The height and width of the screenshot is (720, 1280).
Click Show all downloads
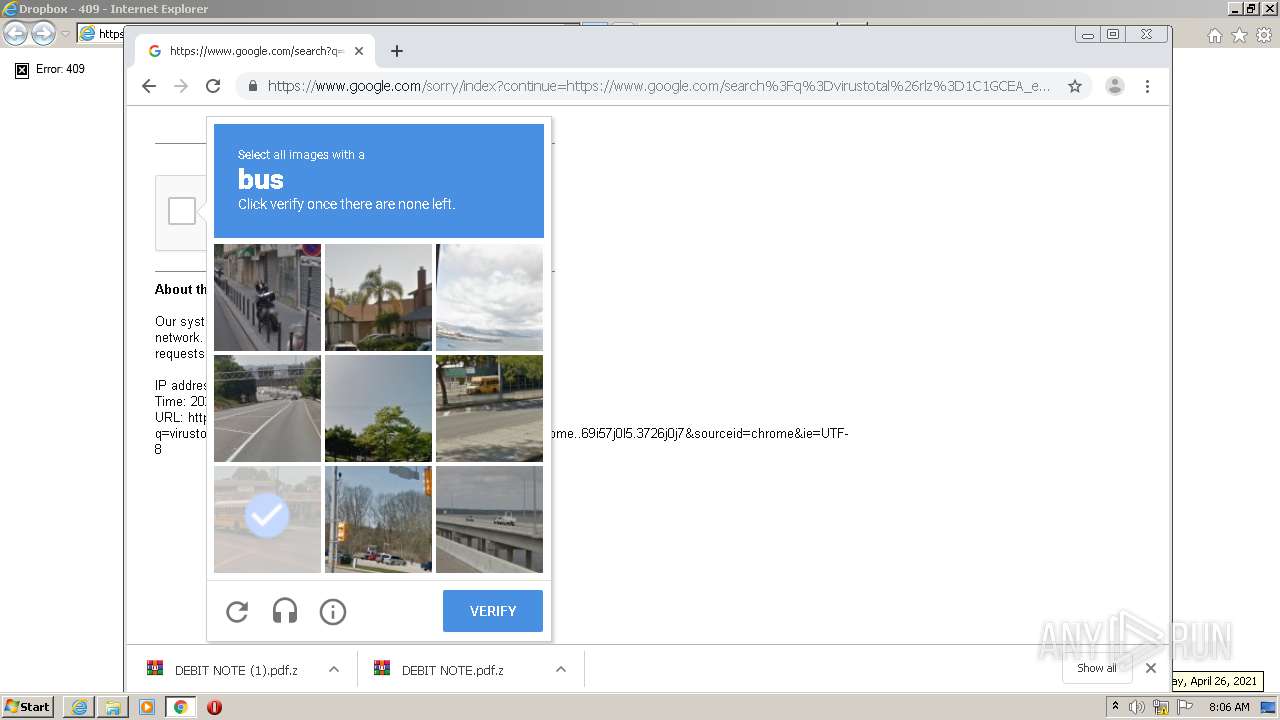pos(1097,668)
